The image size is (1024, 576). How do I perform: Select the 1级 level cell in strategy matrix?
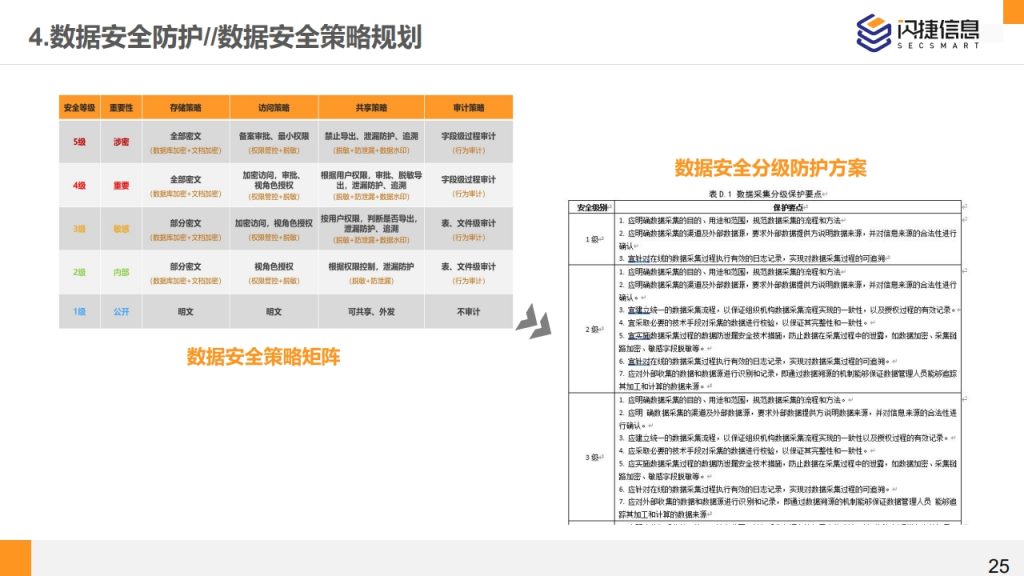click(x=79, y=312)
